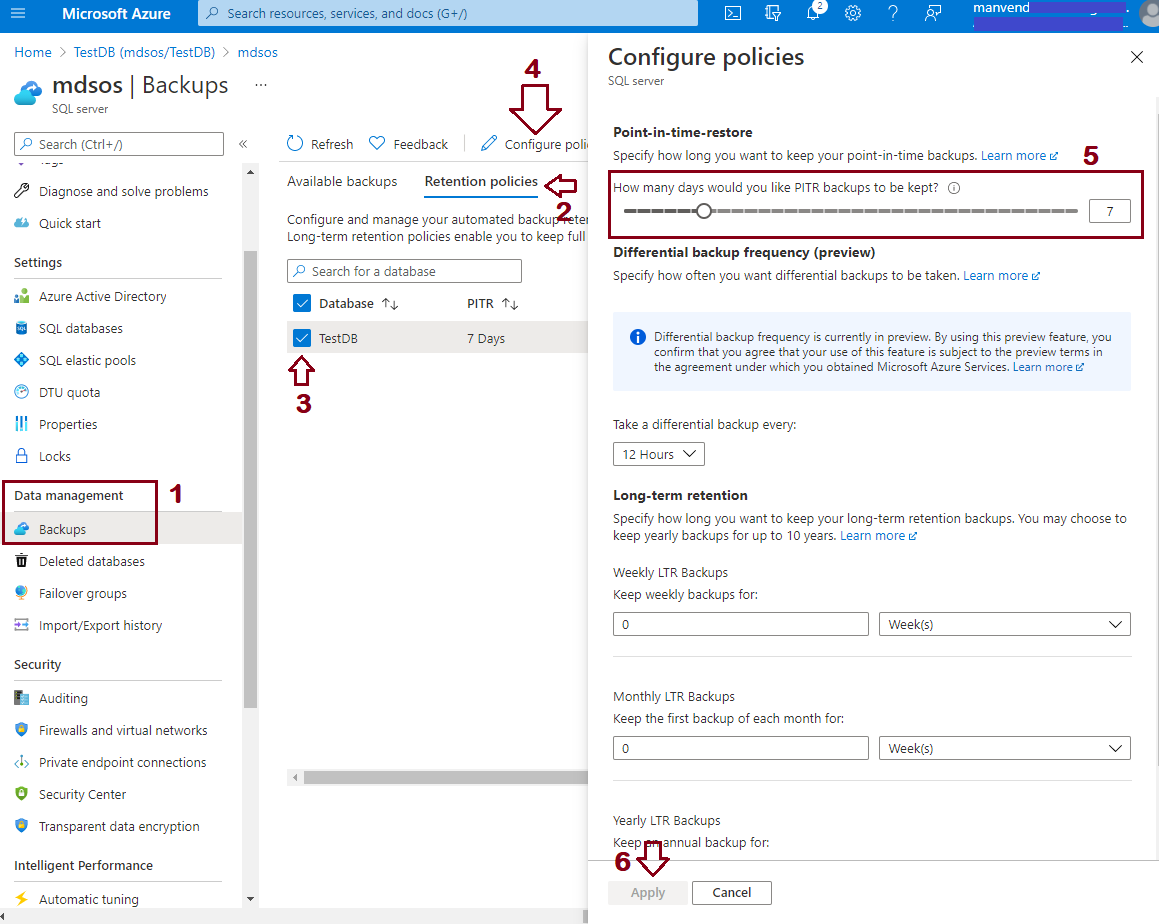Click the left menu Search (Ctrl+/) box
The width and height of the screenshot is (1159, 924).
click(118, 144)
